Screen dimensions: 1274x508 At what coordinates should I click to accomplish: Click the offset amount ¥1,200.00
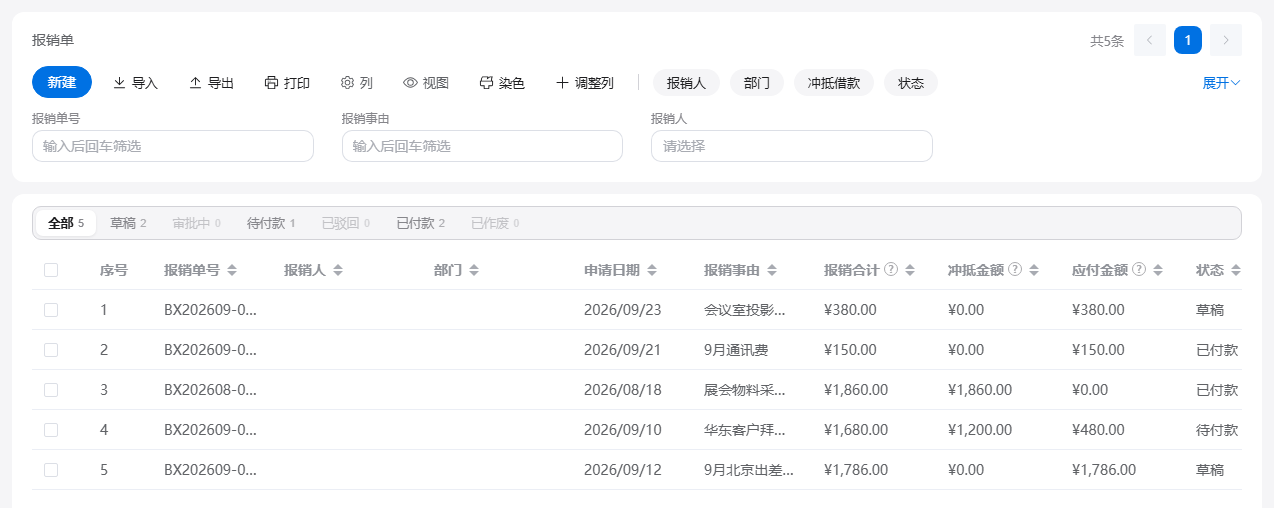(x=980, y=430)
